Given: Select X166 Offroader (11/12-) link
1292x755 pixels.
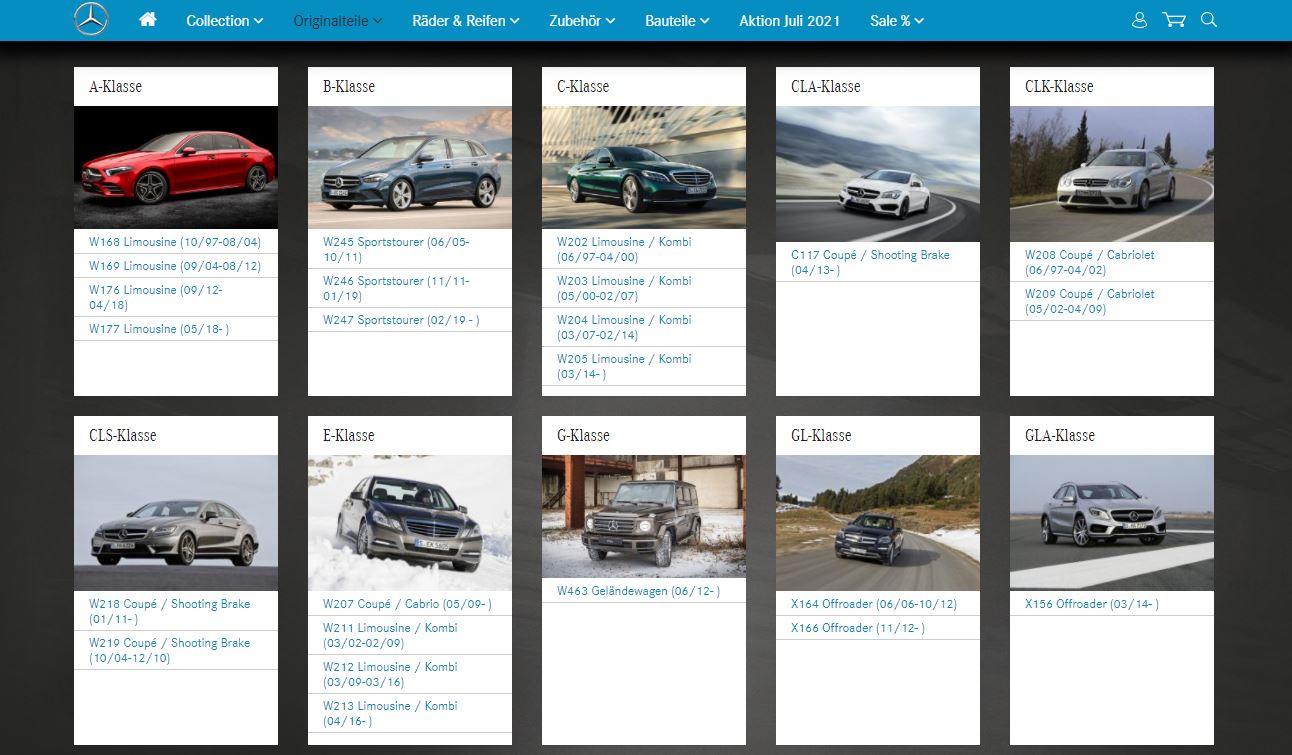Looking at the screenshot, I should [858, 628].
